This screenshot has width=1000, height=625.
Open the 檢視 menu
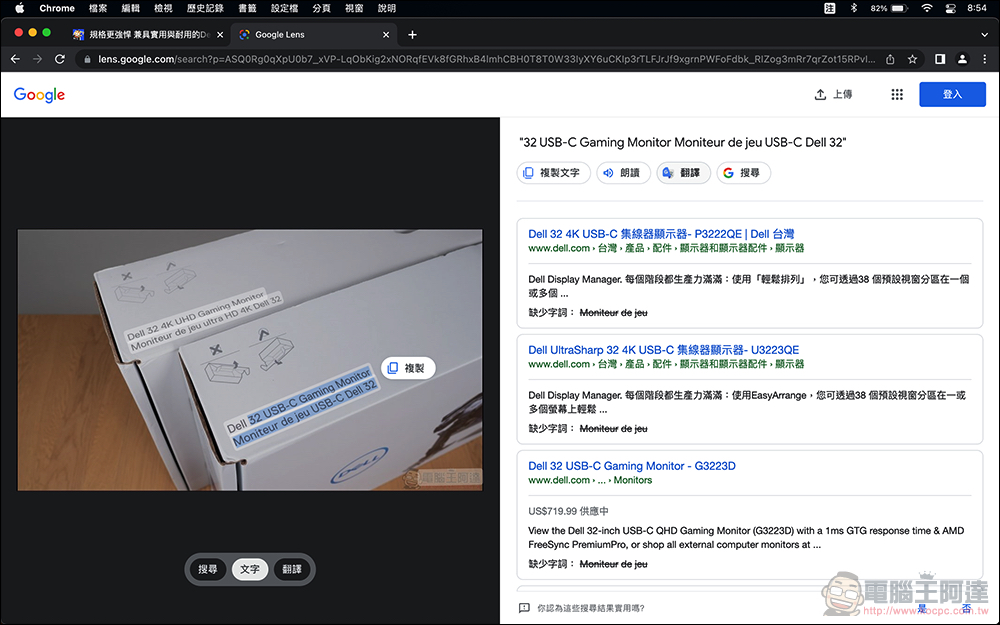click(x=163, y=8)
